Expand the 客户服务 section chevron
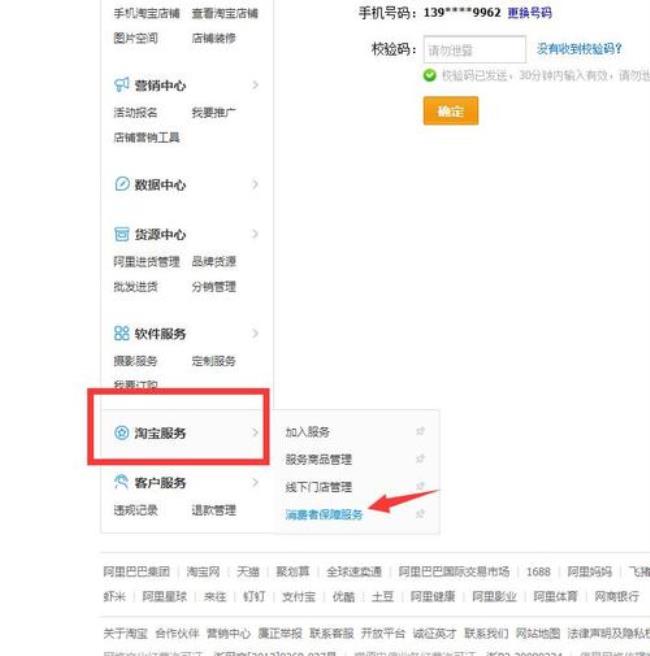 (x=255, y=482)
